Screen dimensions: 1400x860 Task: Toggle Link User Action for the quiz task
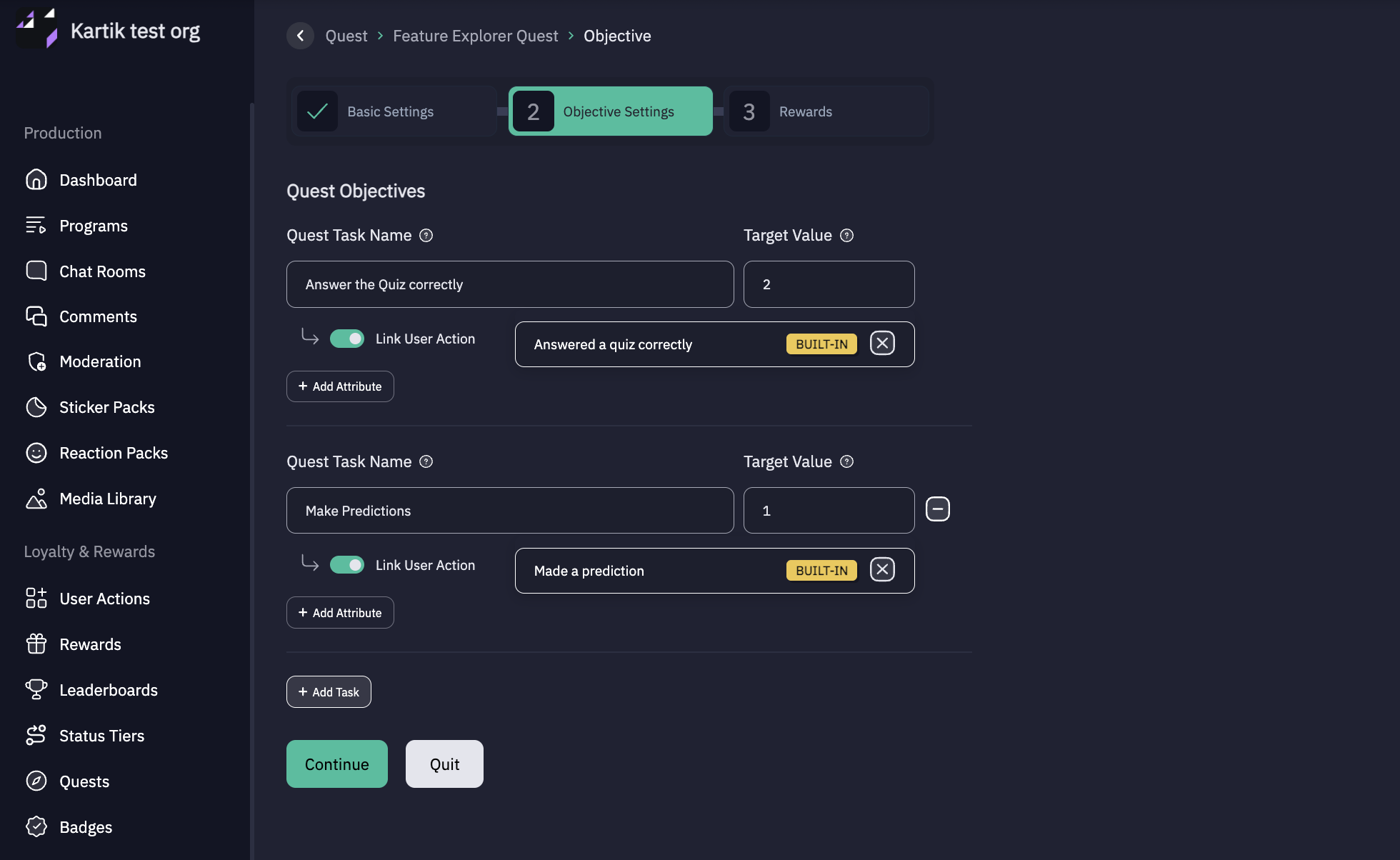(x=347, y=339)
